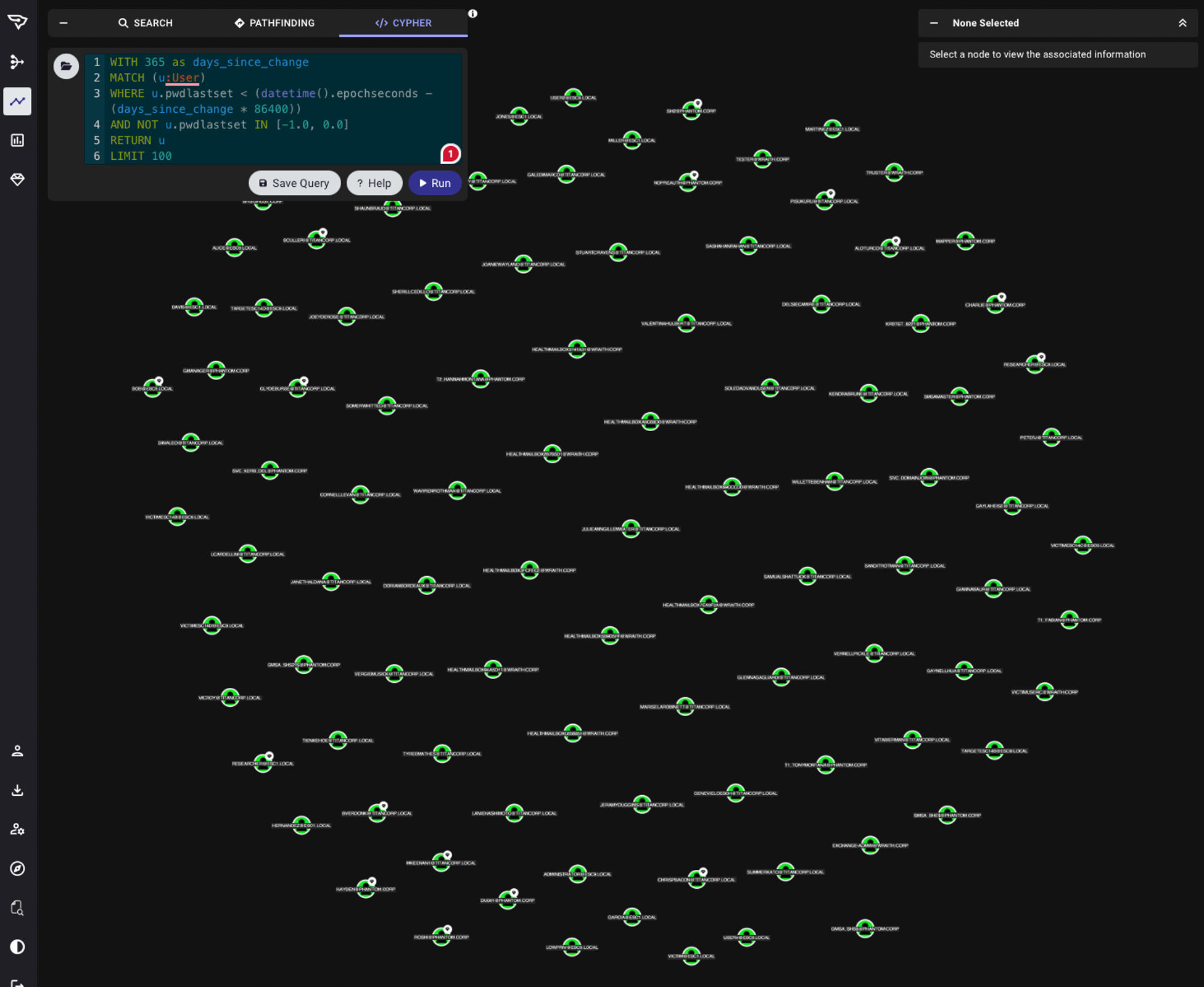Switch to the PATHFINDING tab
The height and width of the screenshot is (987, 1204).
point(274,23)
